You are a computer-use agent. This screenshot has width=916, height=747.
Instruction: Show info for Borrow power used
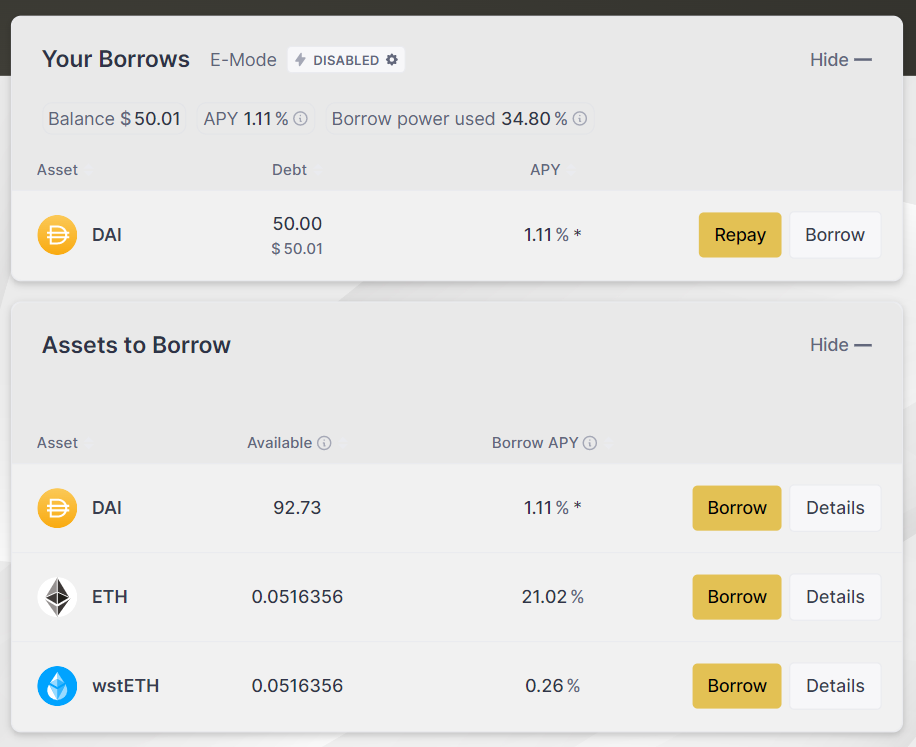pyautogui.click(x=580, y=119)
